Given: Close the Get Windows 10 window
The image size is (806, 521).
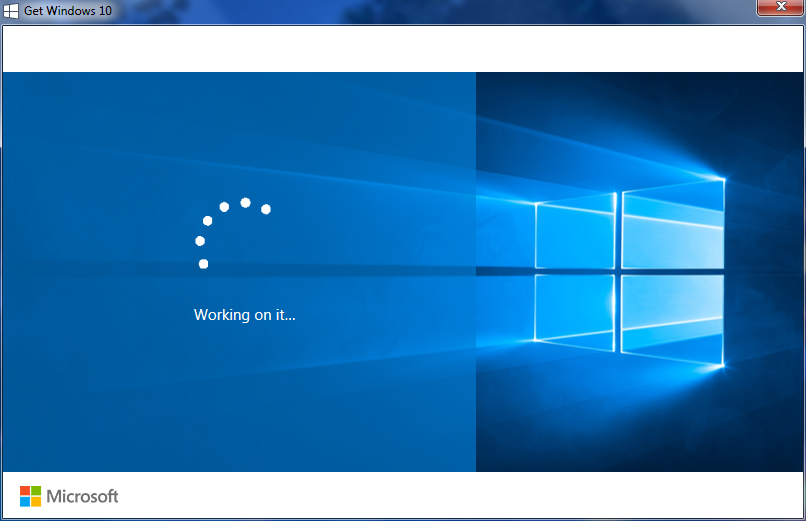Looking at the screenshot, I should tap(780, 7).
